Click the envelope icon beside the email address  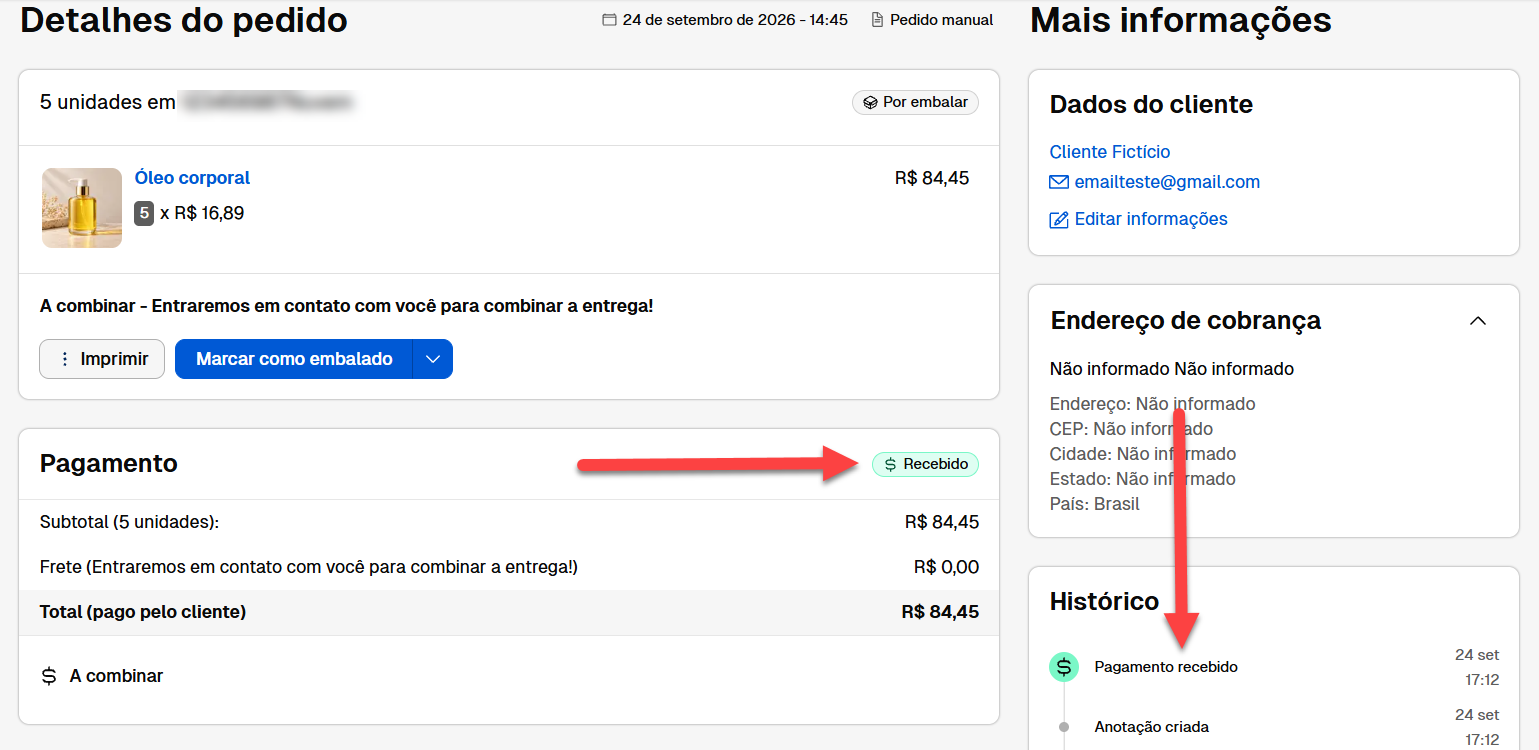click(x=1059, y=182)
